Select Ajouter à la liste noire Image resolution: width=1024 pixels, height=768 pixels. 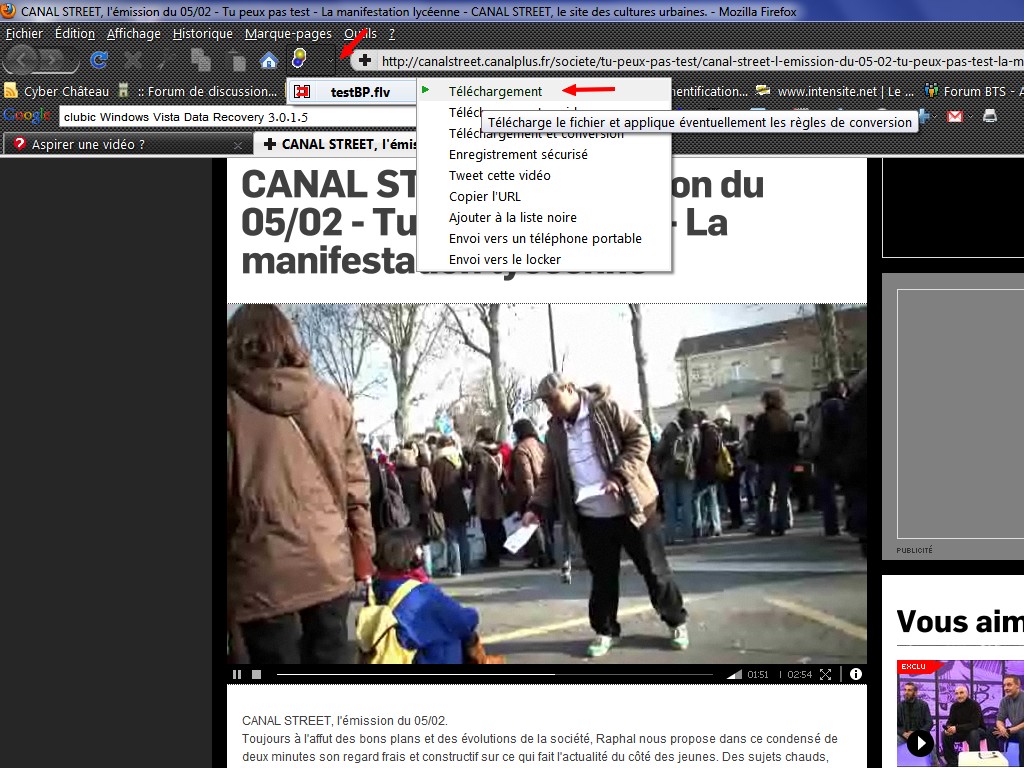[x=512, y=218]
